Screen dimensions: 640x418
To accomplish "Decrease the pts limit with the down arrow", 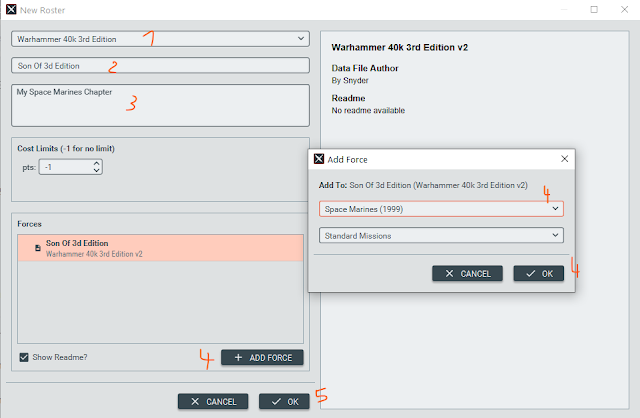I will coord(97,171).
